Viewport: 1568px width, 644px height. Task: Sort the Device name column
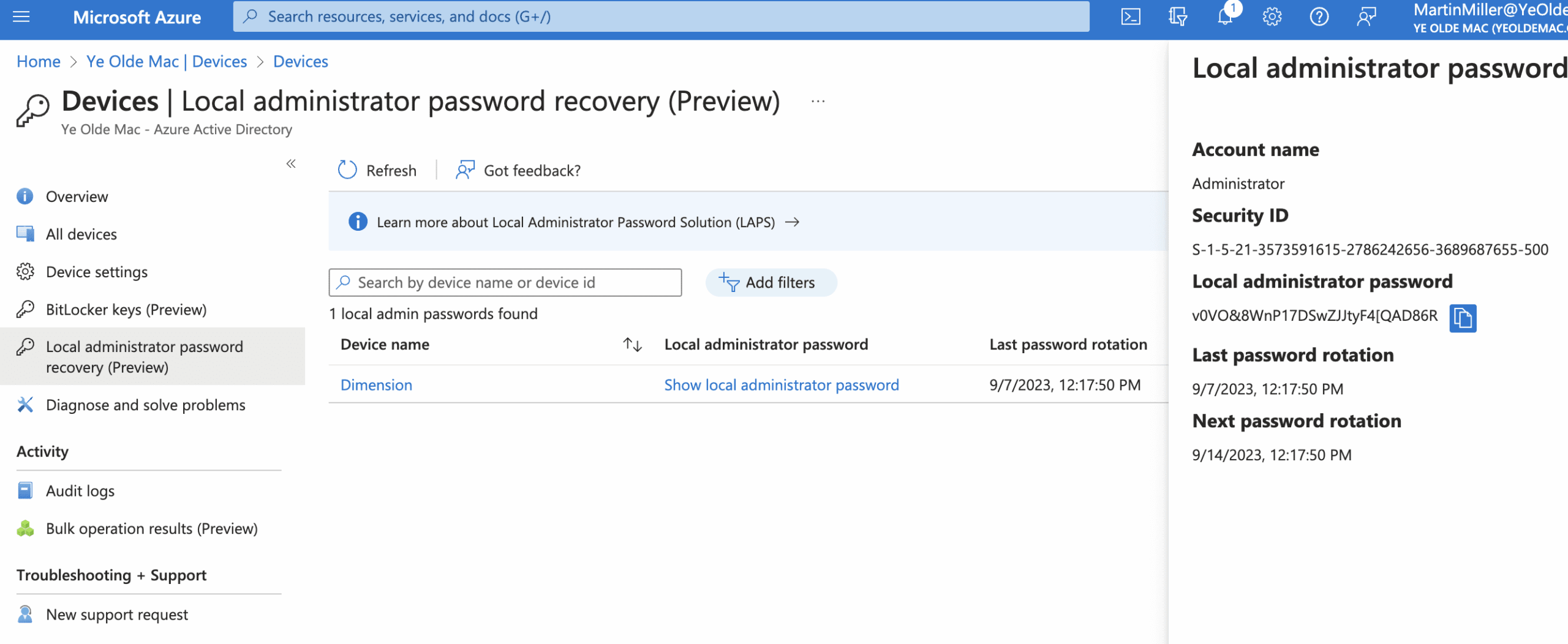(x=633, y=345)
